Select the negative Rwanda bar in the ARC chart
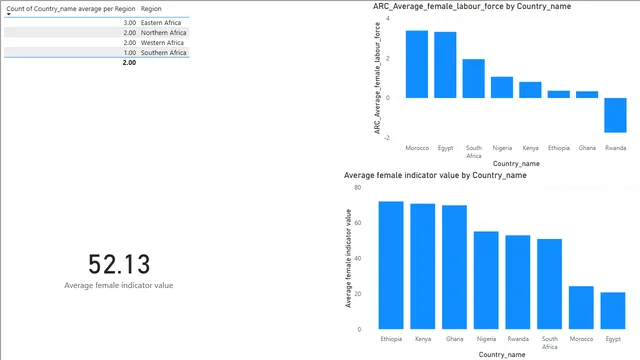The height and width of the screenshot is (360, 640). pyautogui.click(x=616, y=115)
